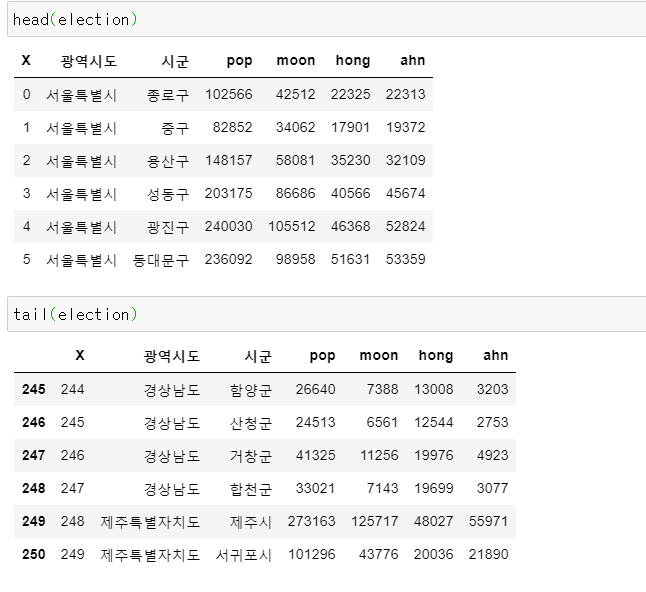This screenshot has width=646, height=592.
Task: Select ahn value 22313
Action: click(405, 94)
